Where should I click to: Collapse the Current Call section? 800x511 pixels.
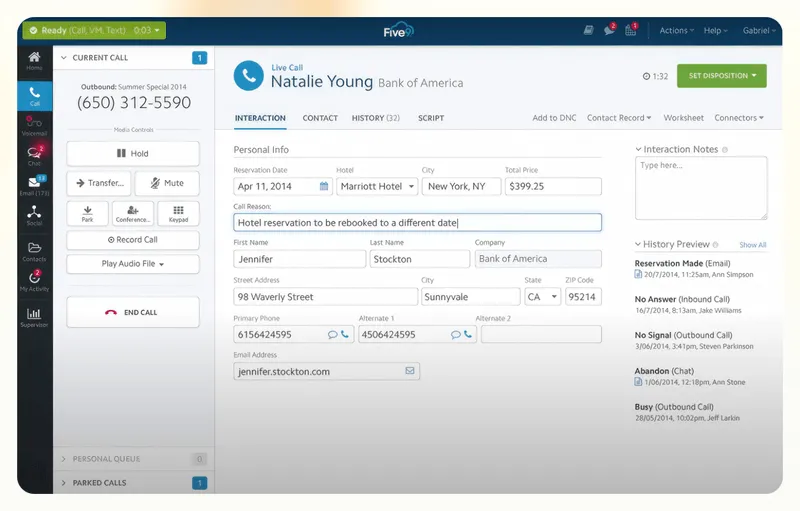tap(64, 58)
